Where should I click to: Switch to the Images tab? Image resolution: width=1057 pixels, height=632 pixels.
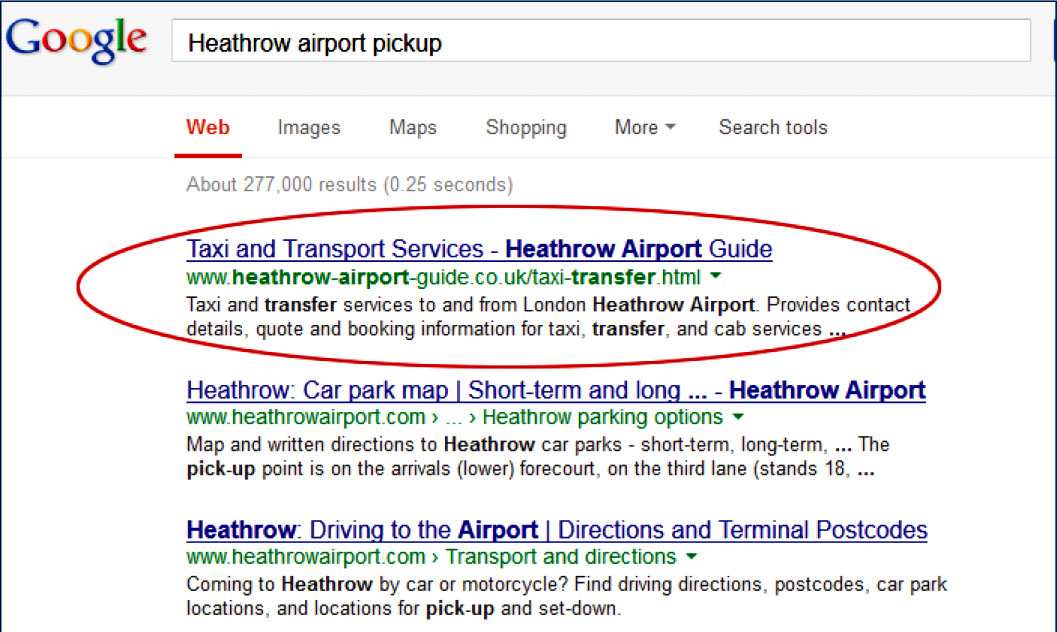tap(309, 127)
